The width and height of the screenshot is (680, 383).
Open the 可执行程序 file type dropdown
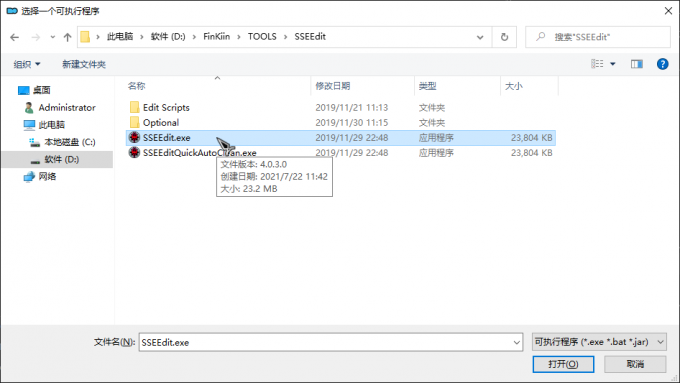point(599,342)
